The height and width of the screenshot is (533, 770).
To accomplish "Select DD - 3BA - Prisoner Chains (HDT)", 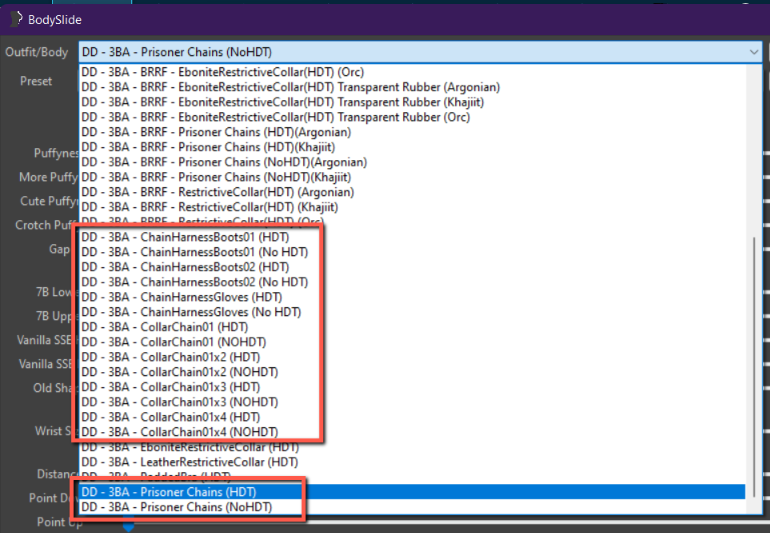I will click(412, 492).
